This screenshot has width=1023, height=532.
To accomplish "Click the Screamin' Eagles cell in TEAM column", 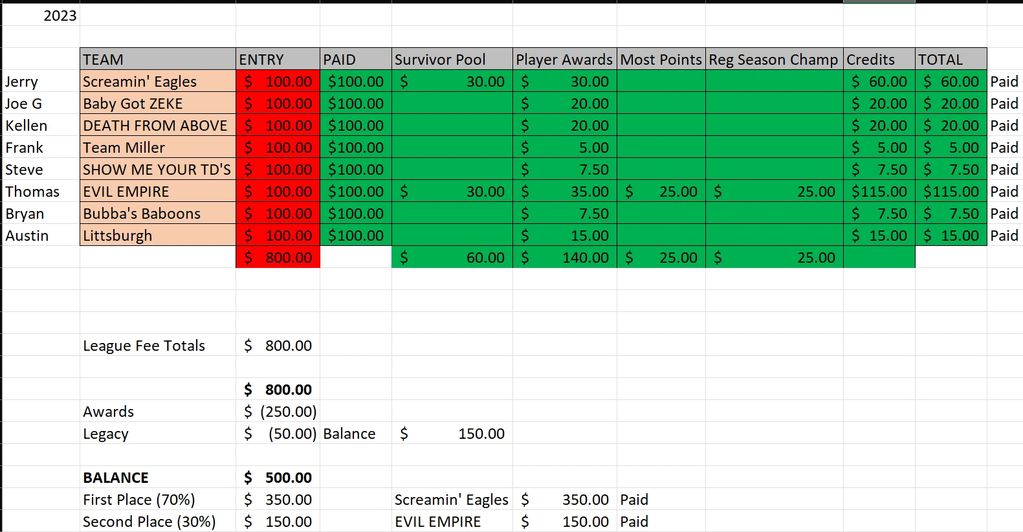I will click(158, 82).
